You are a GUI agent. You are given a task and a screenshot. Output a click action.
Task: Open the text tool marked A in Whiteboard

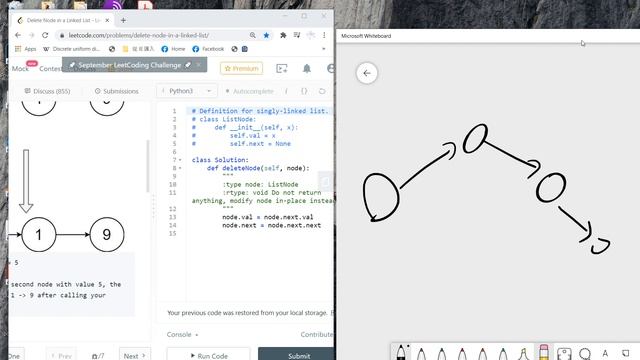pyautogui.click(x=605, y=353)
